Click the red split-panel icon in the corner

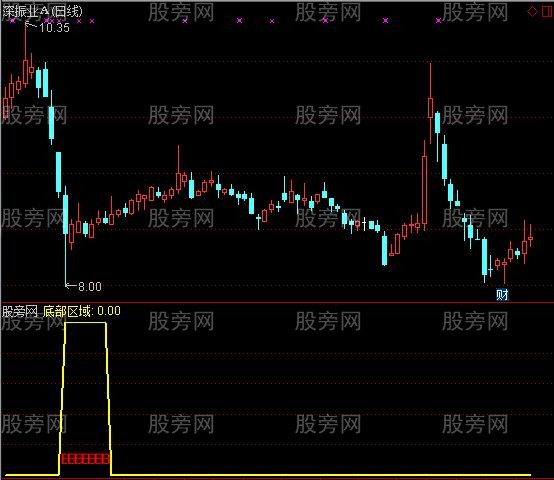pos(548,11)
